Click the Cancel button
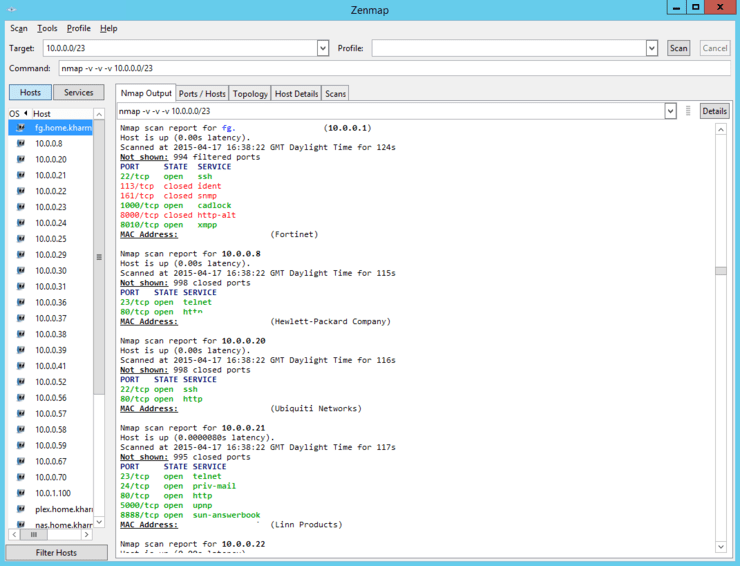740x566 pixels. (715, 48)
